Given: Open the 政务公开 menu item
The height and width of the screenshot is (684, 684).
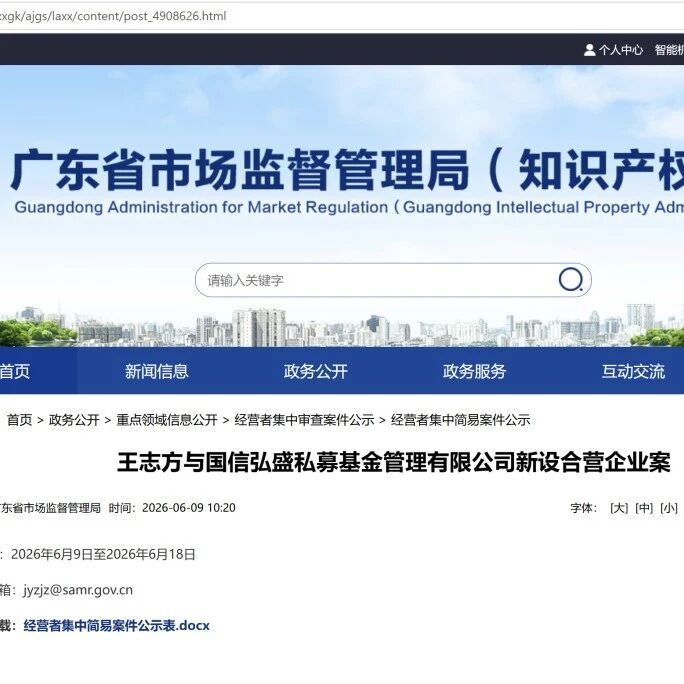Looking at the screenshot, I should (315, 371).
